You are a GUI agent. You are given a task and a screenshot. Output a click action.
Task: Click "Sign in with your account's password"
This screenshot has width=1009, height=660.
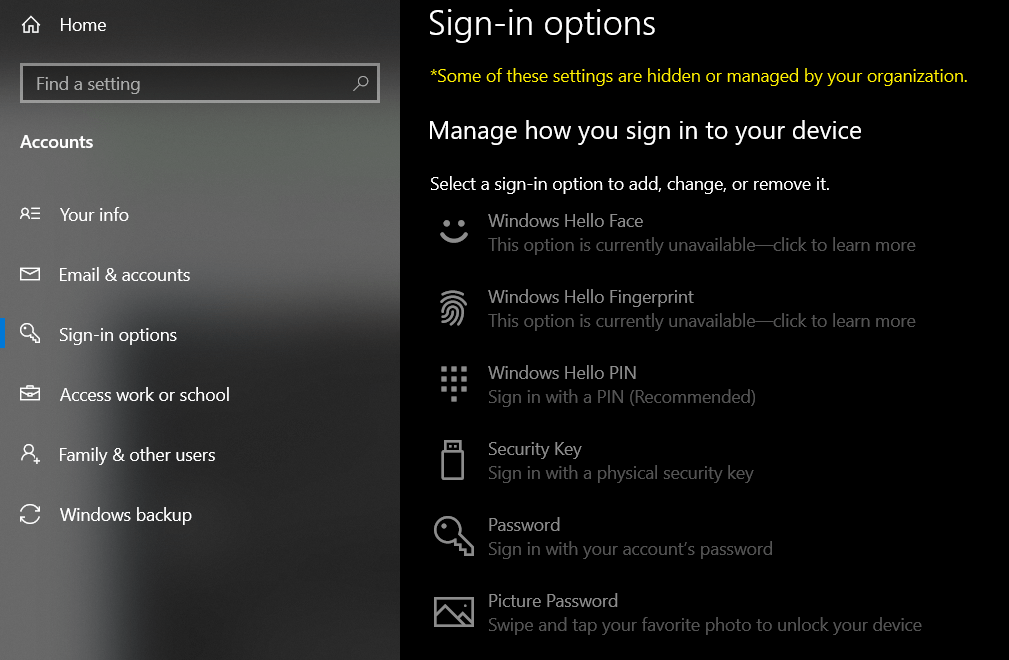click(x=630, y=549)
